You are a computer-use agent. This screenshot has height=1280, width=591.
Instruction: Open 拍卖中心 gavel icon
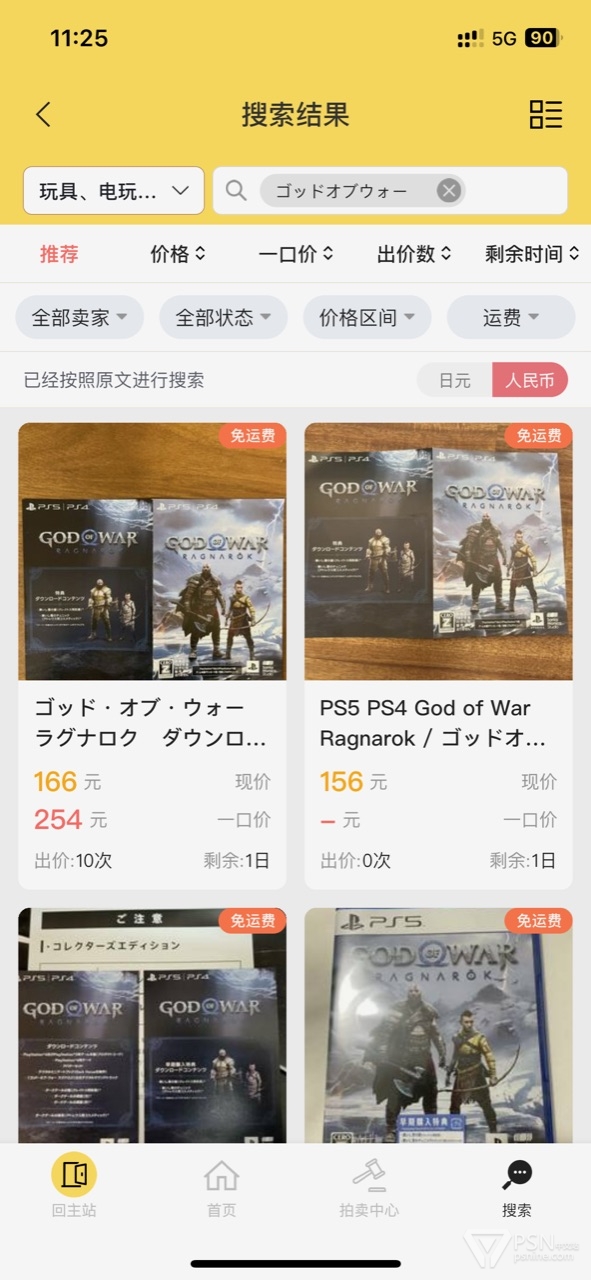(x=369, y=1175)
